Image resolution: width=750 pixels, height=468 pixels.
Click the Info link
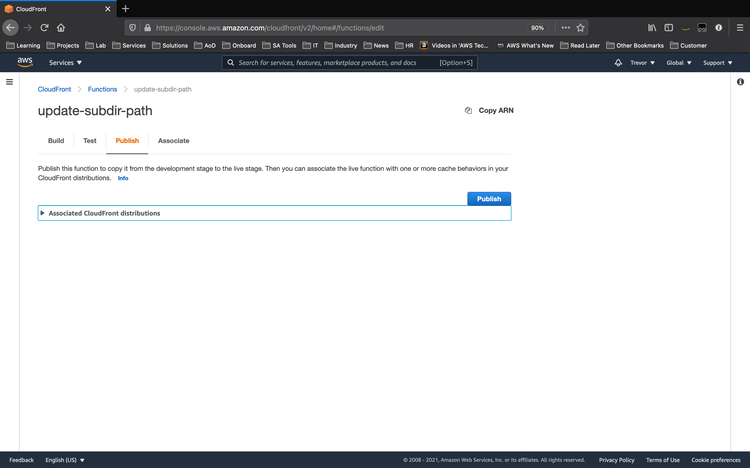click(x=123, y=178)
